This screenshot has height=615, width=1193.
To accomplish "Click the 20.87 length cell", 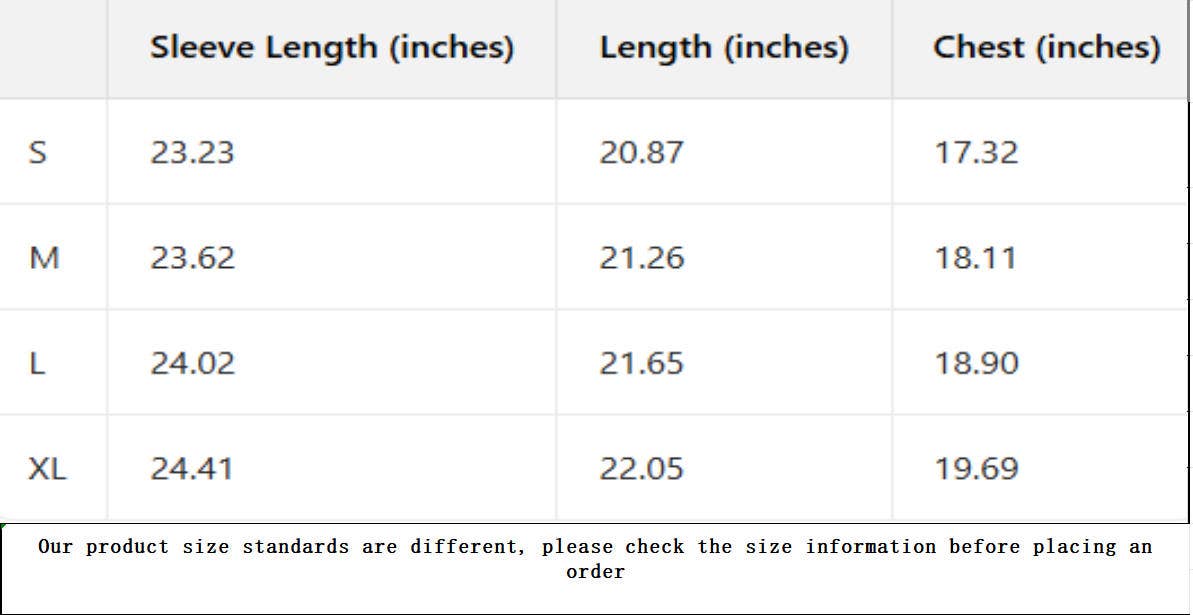I will [x=641, y=152].
